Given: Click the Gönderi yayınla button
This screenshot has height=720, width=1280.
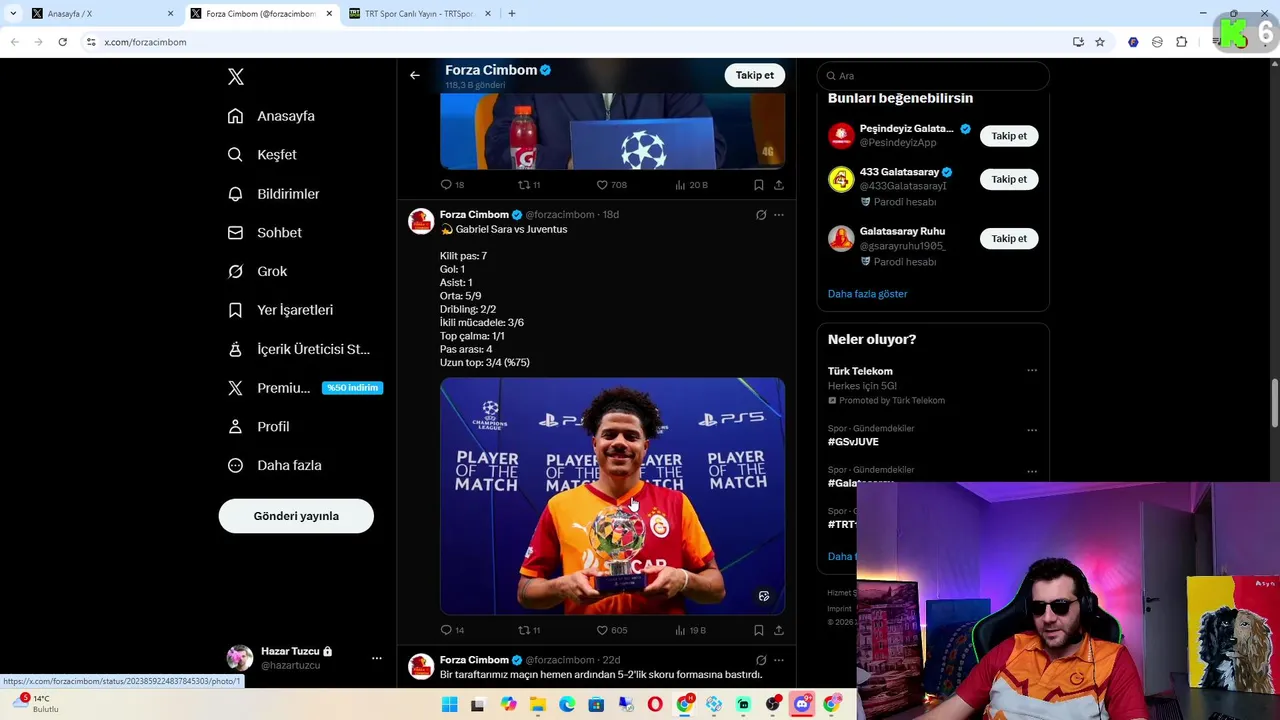Looking at the screenshot, I should tap(296, 516).
